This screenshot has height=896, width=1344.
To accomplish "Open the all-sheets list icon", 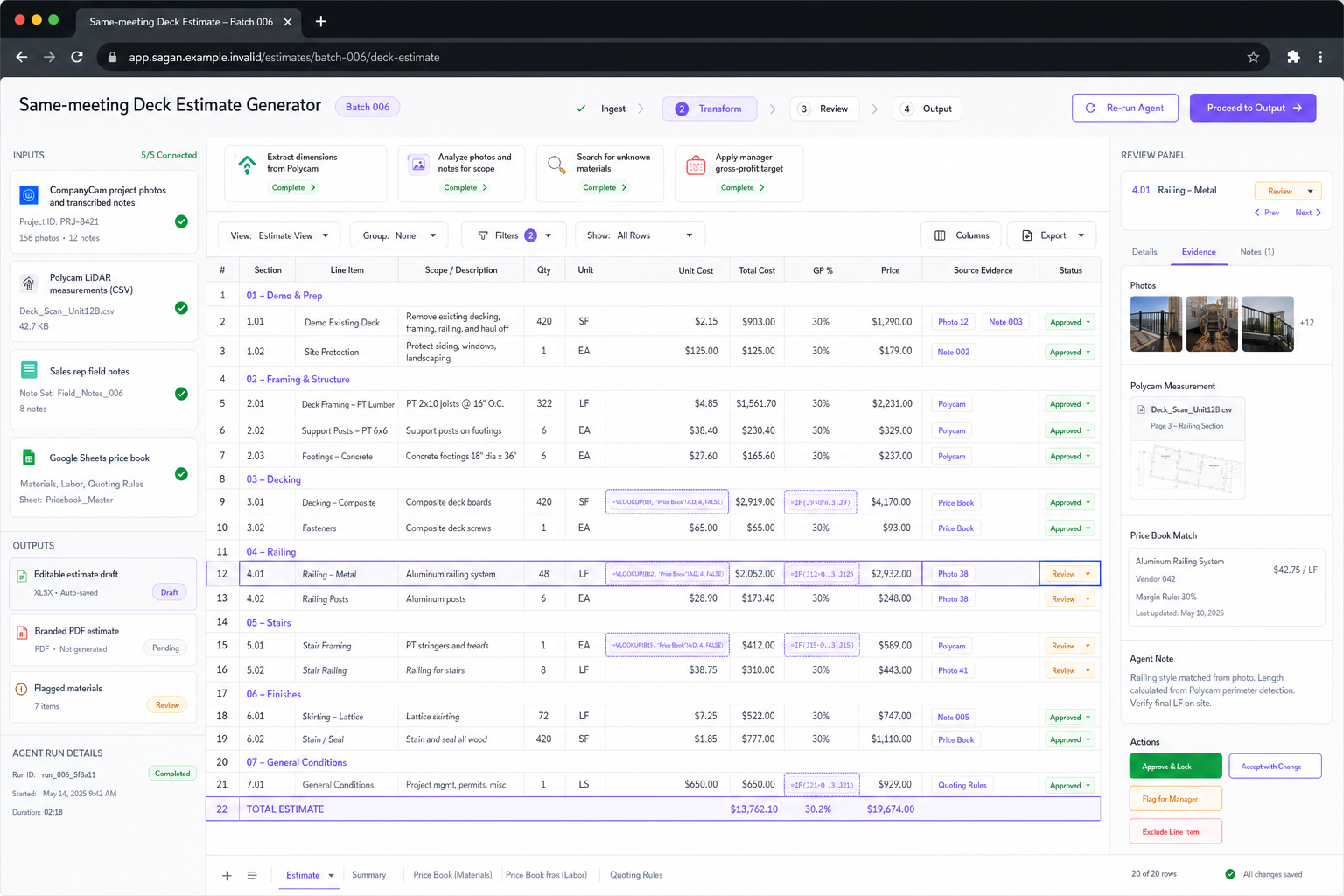I will coord(252,875).
